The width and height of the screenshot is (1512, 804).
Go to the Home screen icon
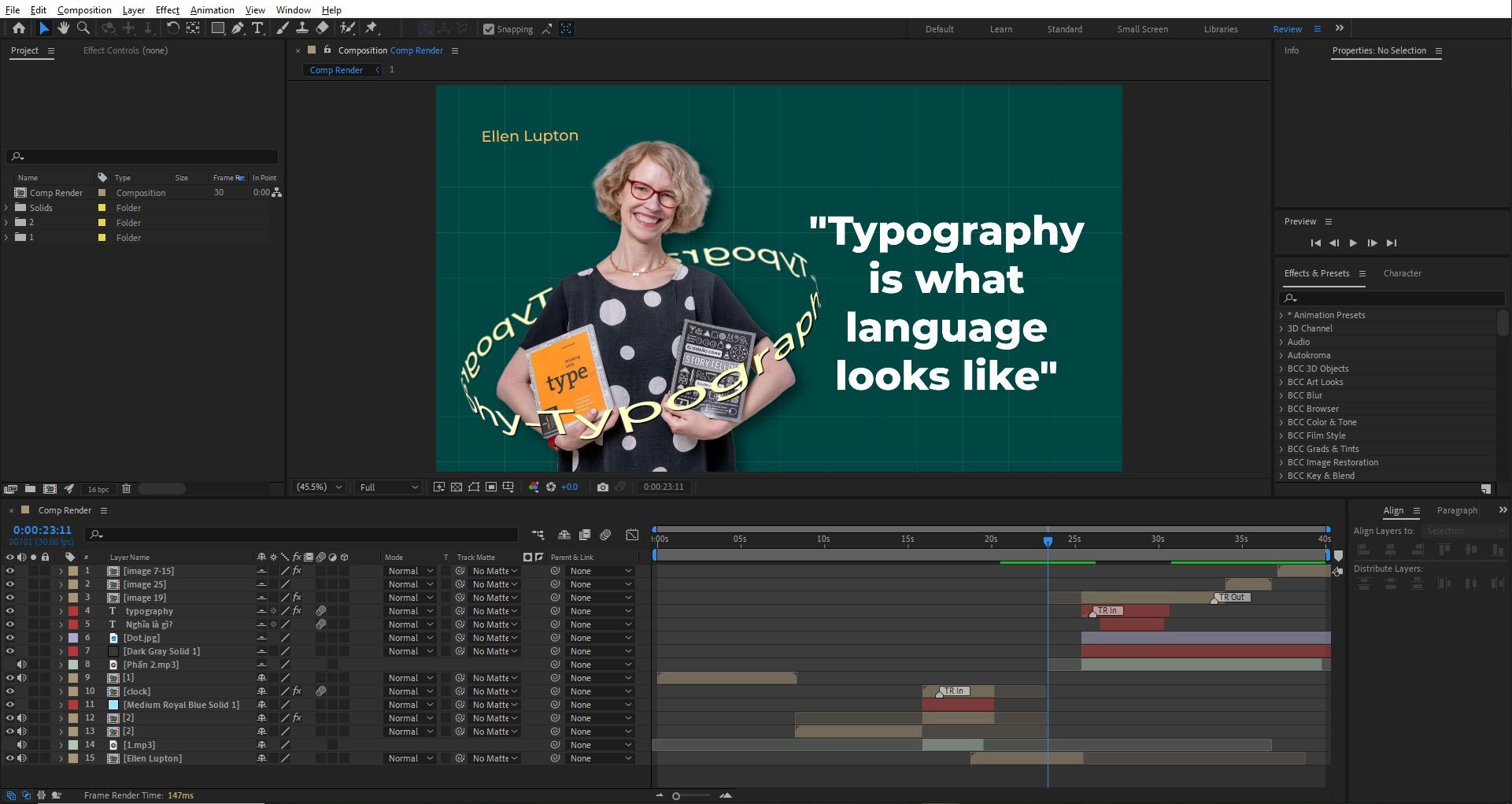[x=19, y=28]
